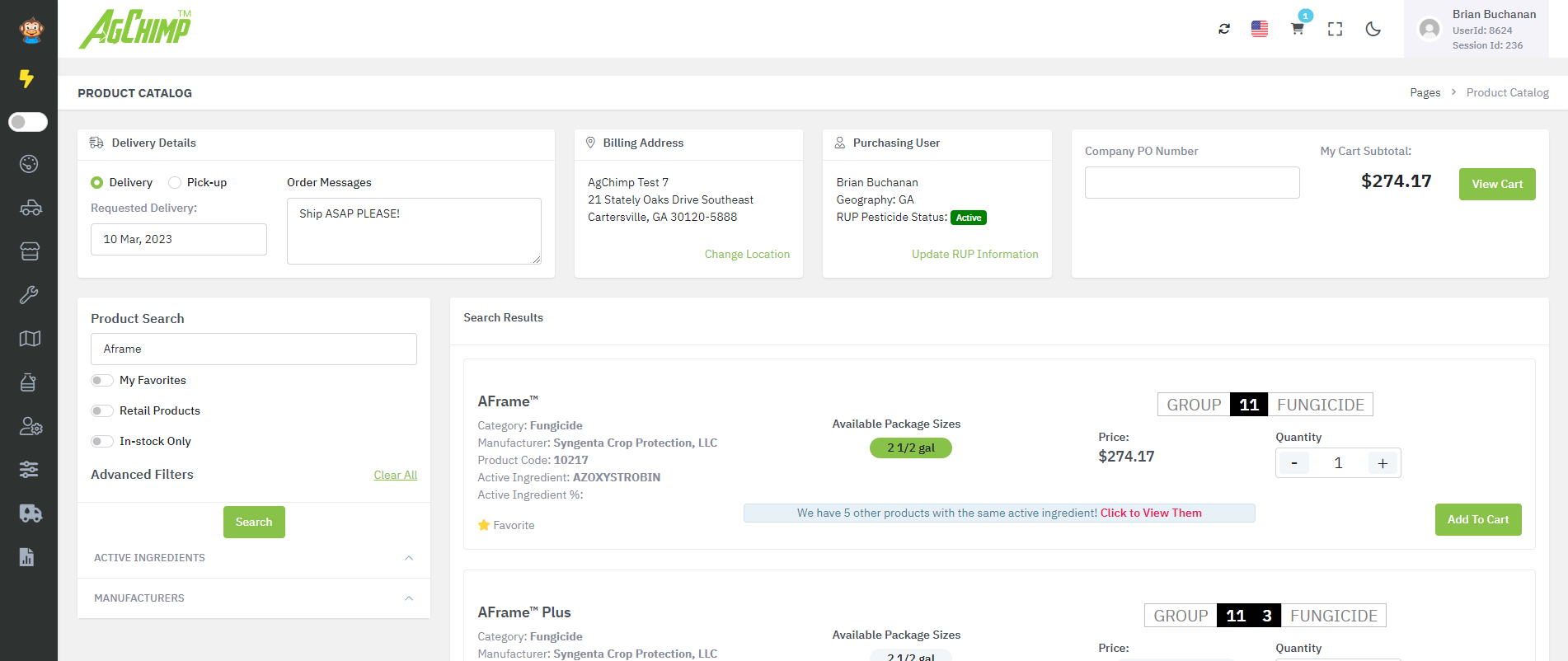1568x661 pixels.
Task: Click the lightning bolt sidebar icon
Action: point(27,78)
